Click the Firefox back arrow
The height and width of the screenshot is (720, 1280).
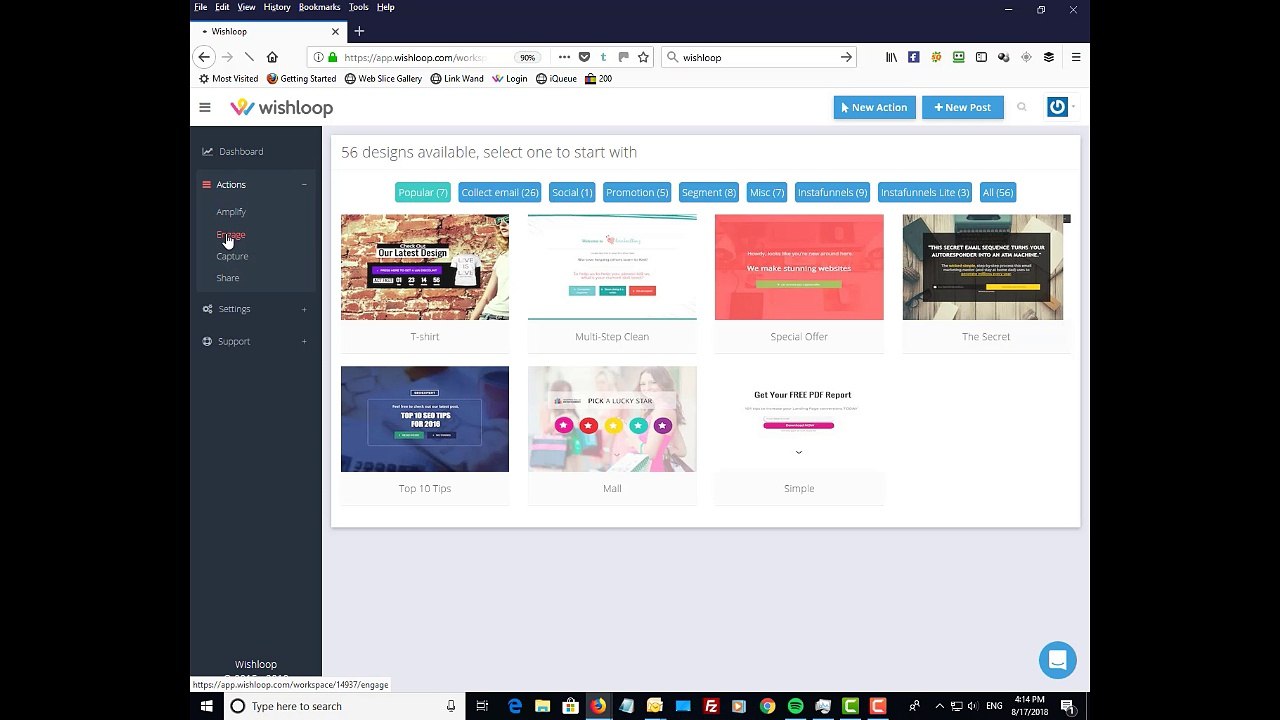pos(204,57)
